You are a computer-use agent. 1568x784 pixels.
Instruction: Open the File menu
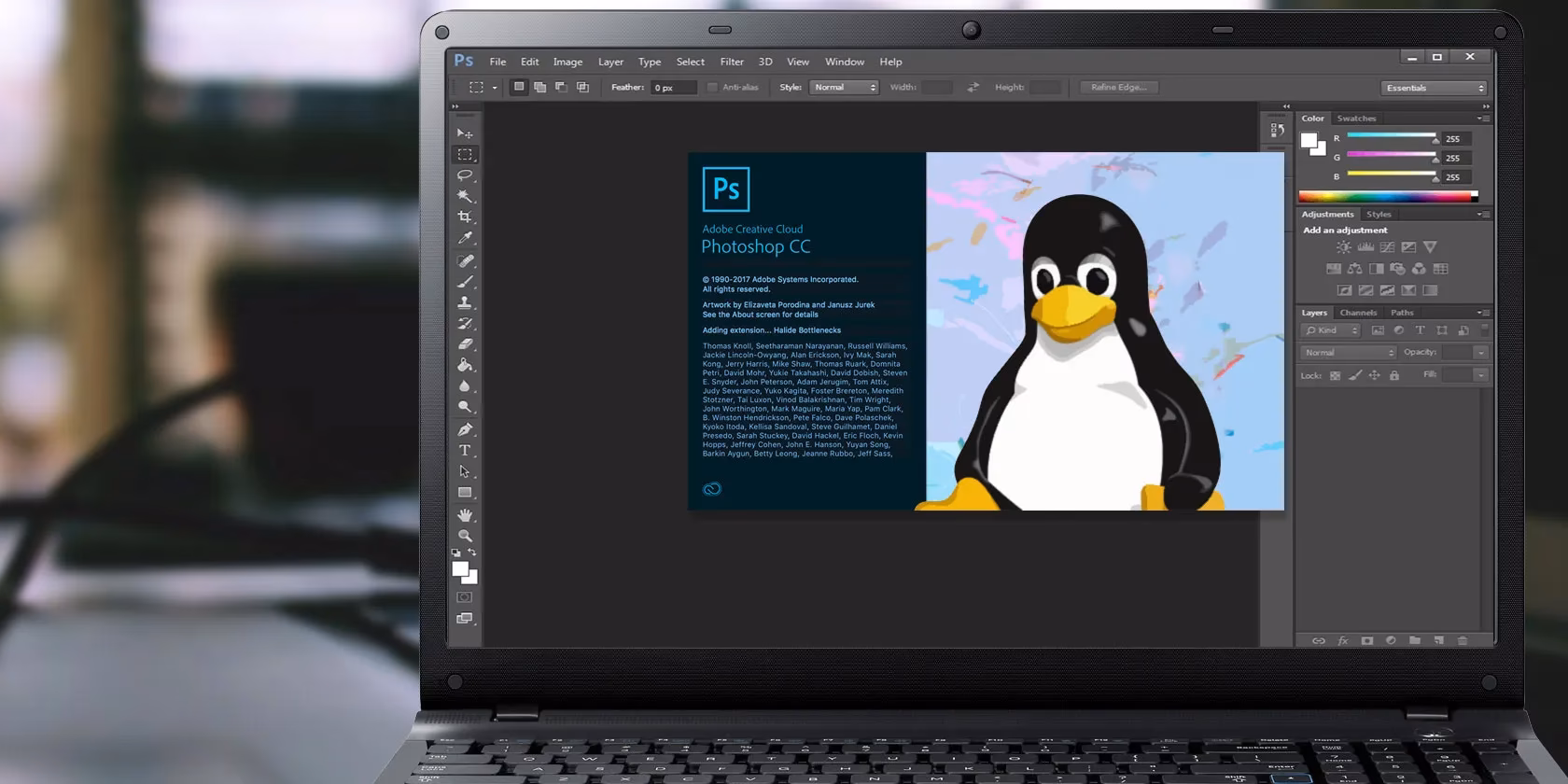[x=497, y=62]
